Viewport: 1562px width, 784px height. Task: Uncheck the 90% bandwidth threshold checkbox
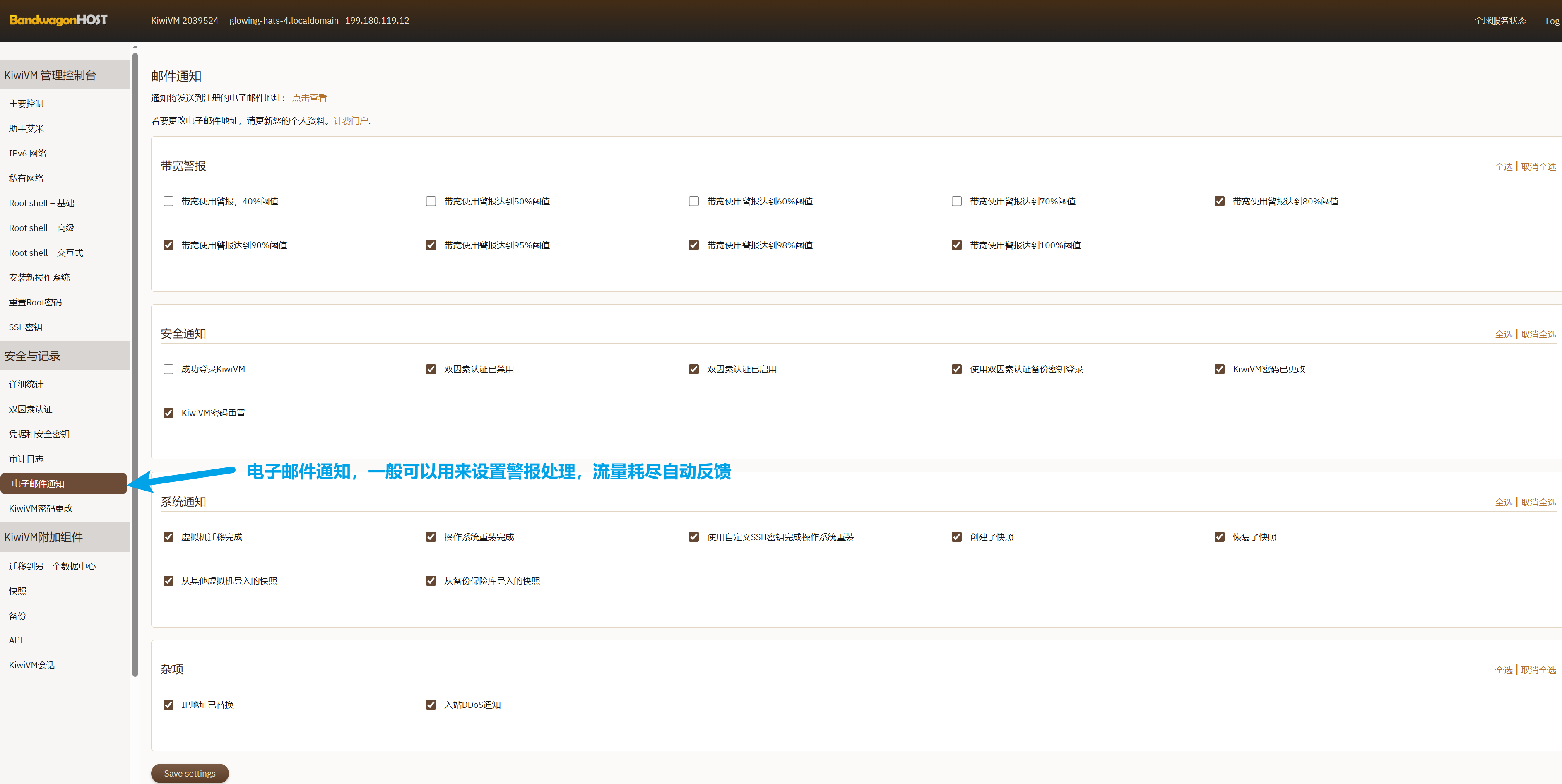coord(168,245)
